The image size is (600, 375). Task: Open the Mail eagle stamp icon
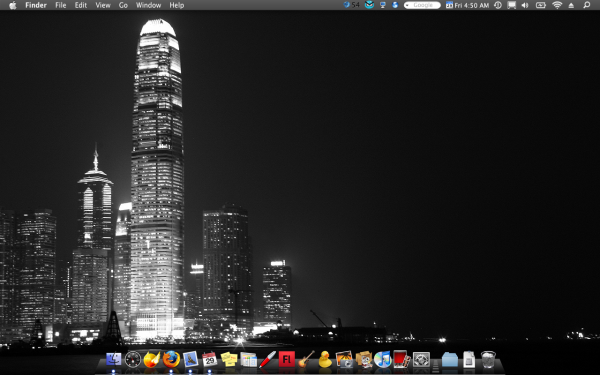(191, 359)
